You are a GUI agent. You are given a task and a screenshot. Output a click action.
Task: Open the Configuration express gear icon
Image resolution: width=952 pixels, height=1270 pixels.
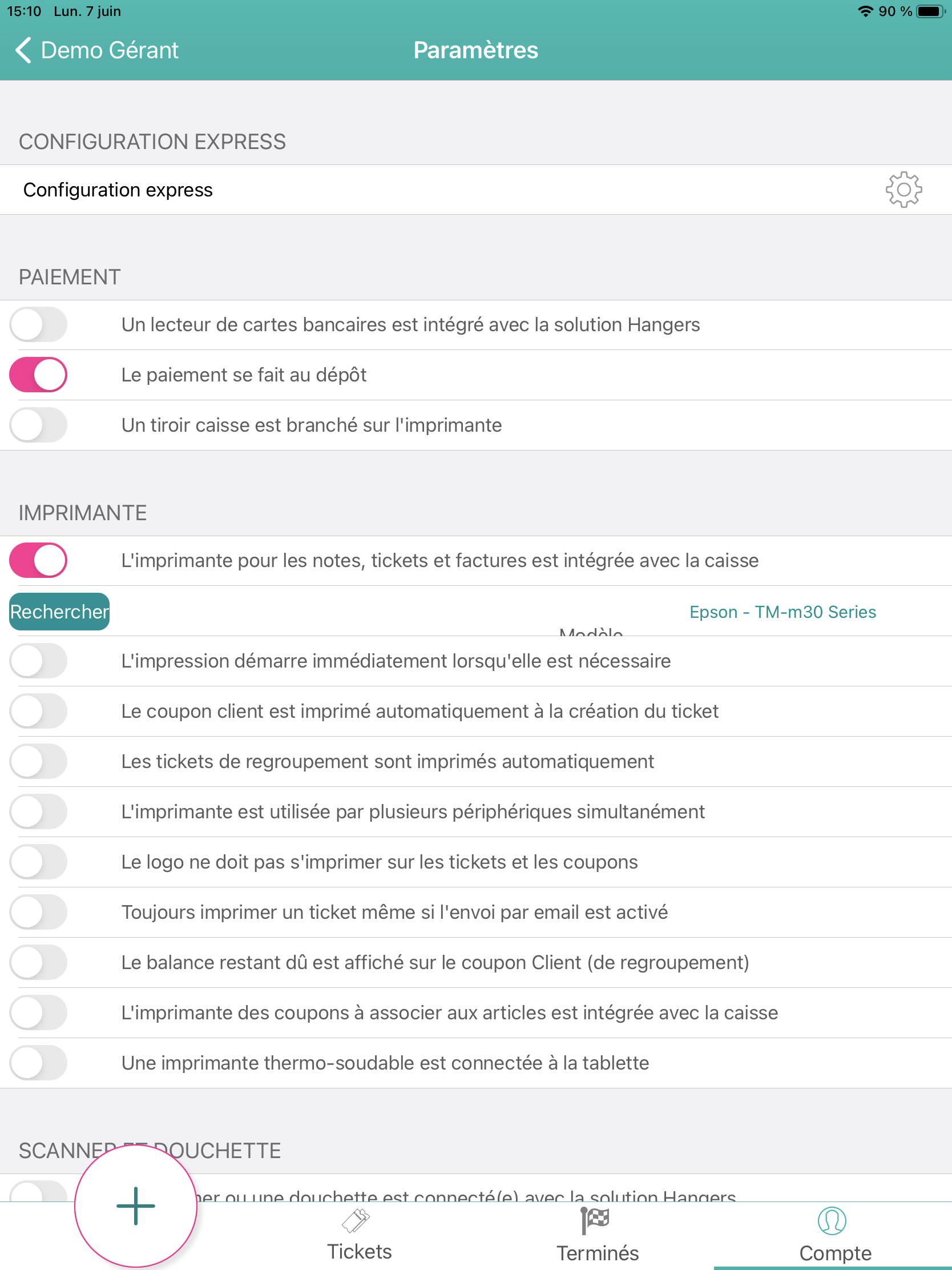903,190
